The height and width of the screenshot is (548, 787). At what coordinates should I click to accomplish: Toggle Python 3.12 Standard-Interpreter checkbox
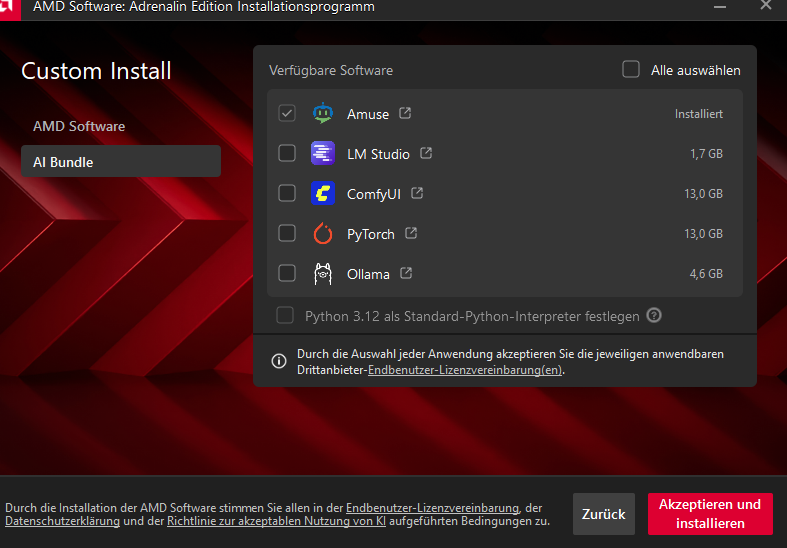tap(285, 316)
